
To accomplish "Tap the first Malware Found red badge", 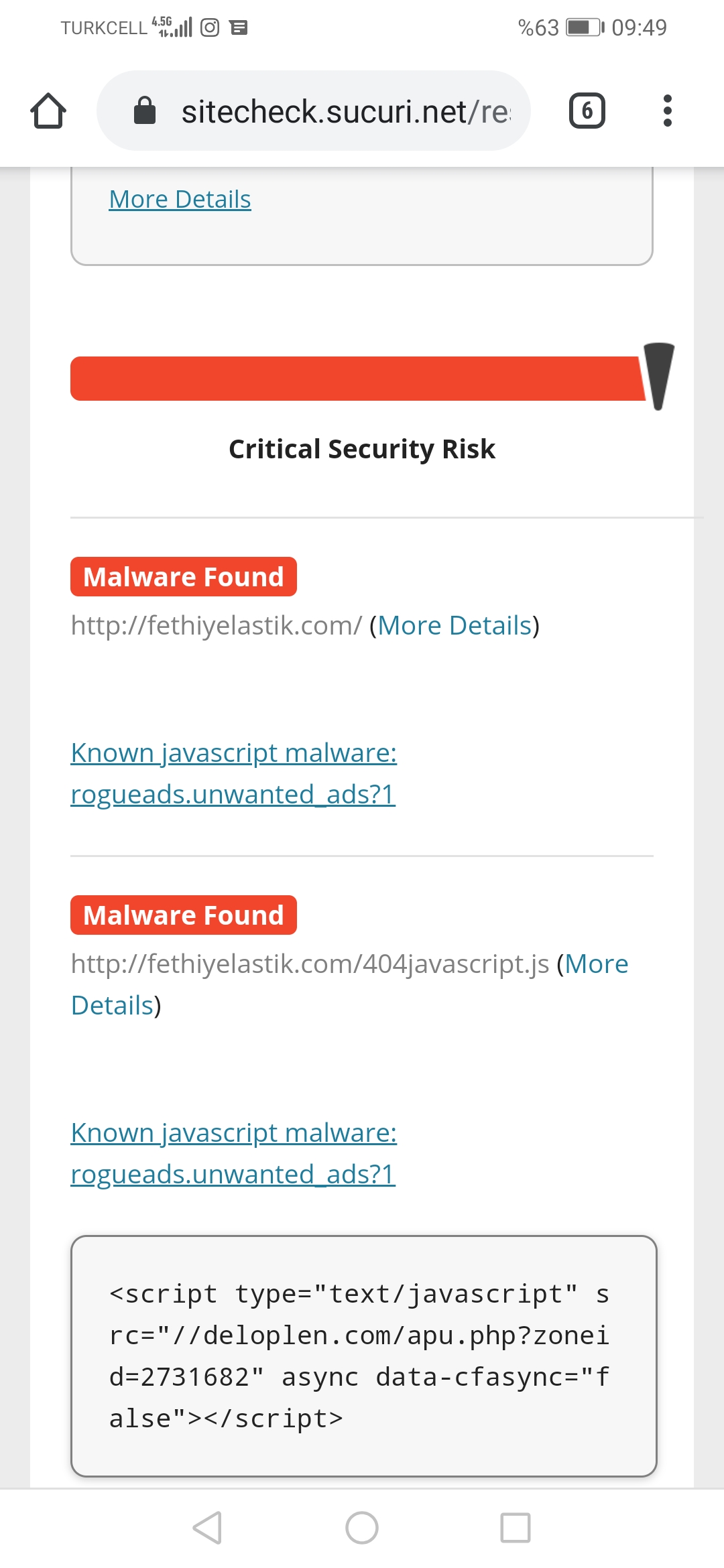I will coord(184,576).
